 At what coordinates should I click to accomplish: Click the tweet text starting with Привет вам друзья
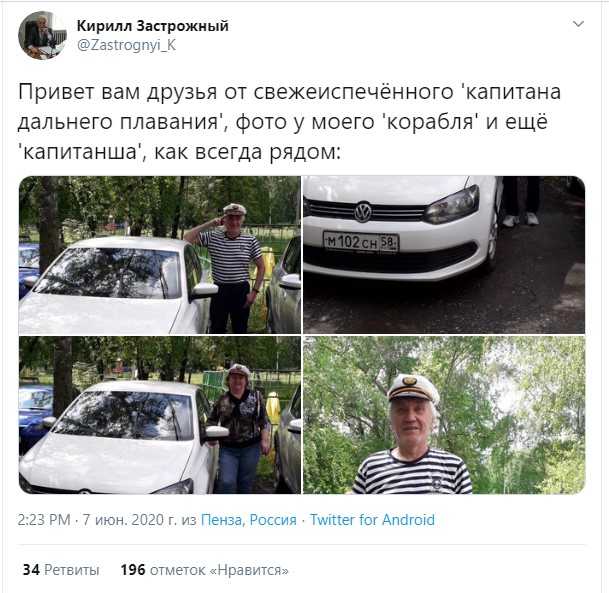(289, 122)
